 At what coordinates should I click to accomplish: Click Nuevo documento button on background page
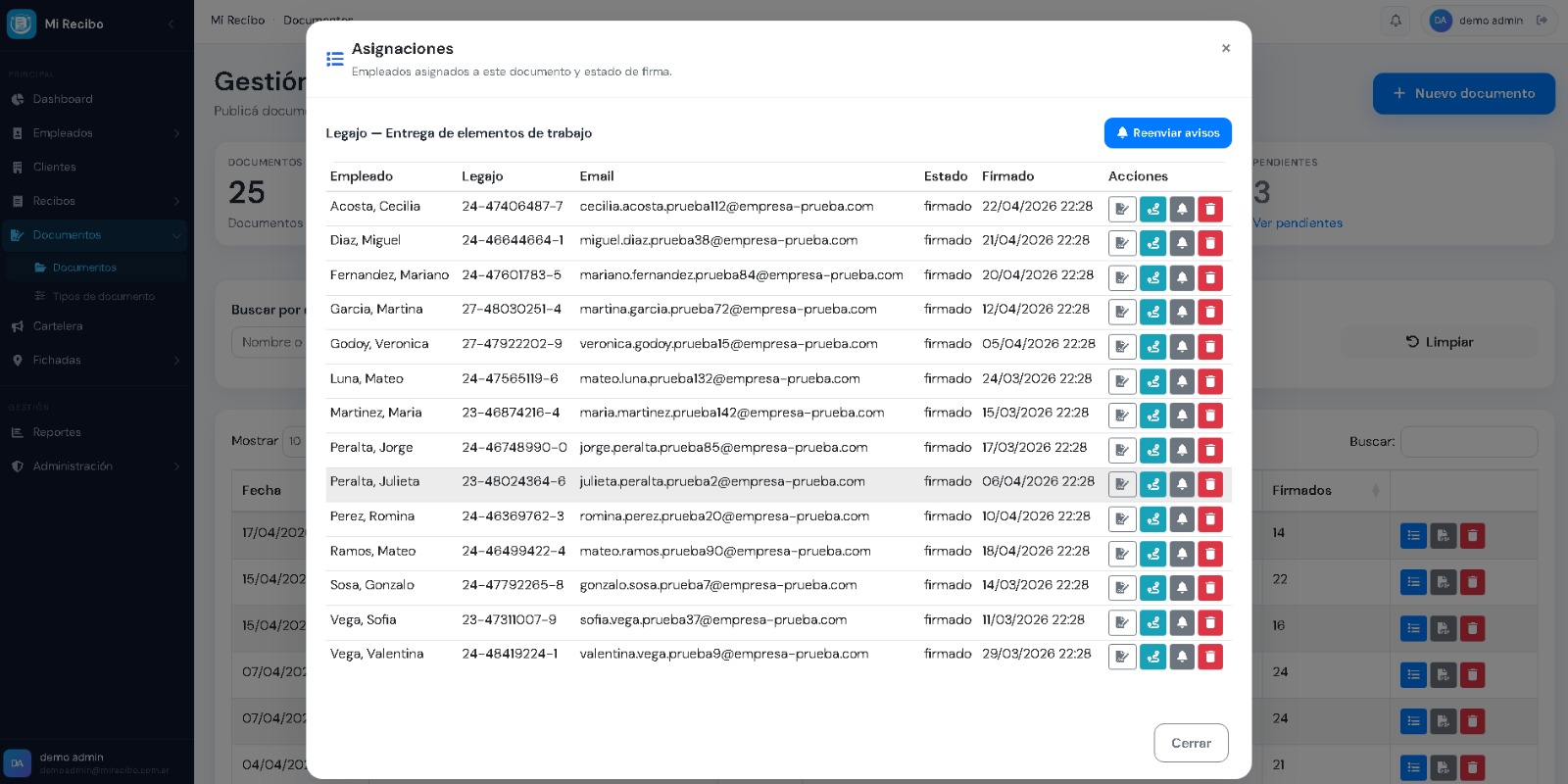pos(1463,93)
